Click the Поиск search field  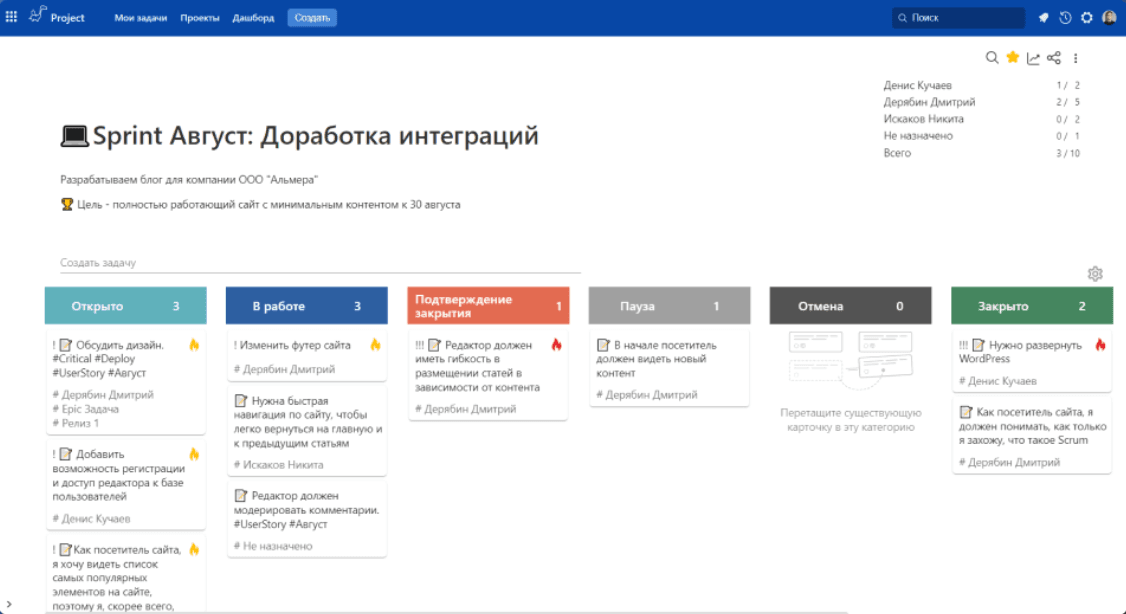click(x=958, y=18)
